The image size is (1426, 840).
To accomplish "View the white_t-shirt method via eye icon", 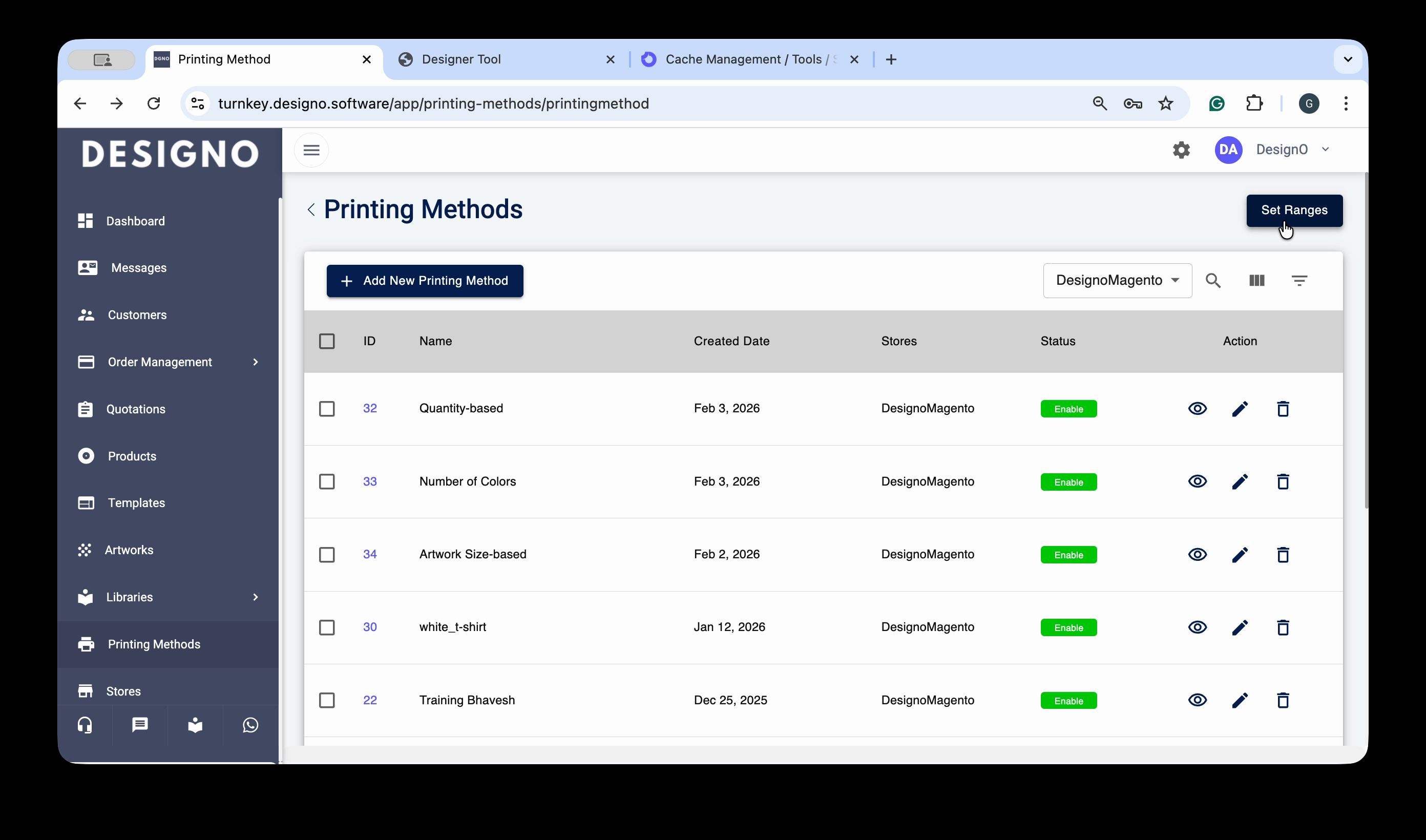I will tap(1197, 627).
